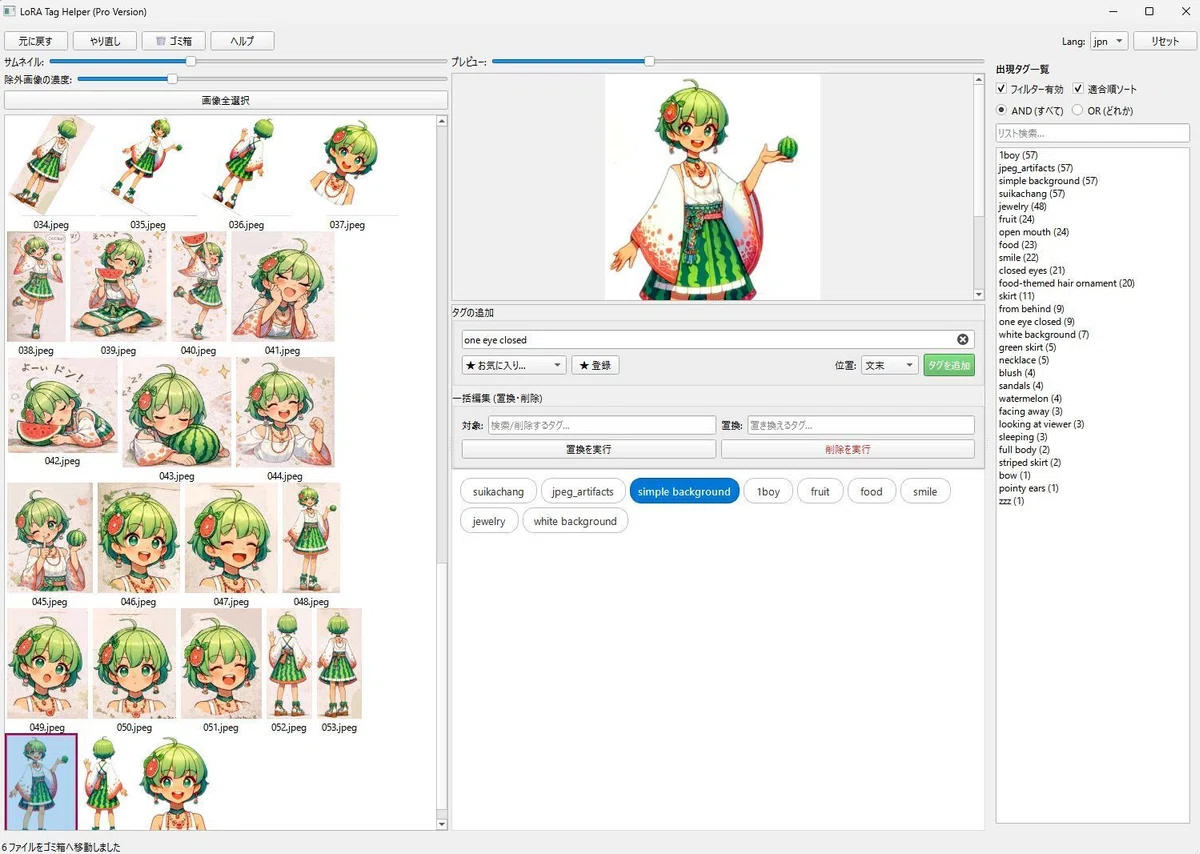Click the preview pane scroll-up arrow

point(978,81)
